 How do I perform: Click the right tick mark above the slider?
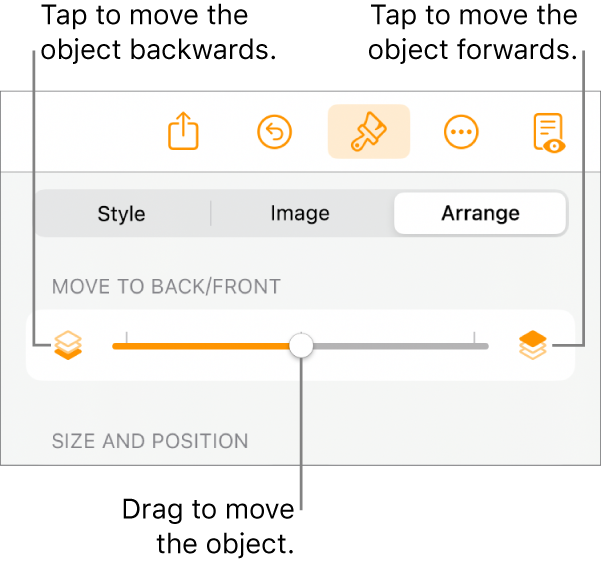[x=475, y=334]
